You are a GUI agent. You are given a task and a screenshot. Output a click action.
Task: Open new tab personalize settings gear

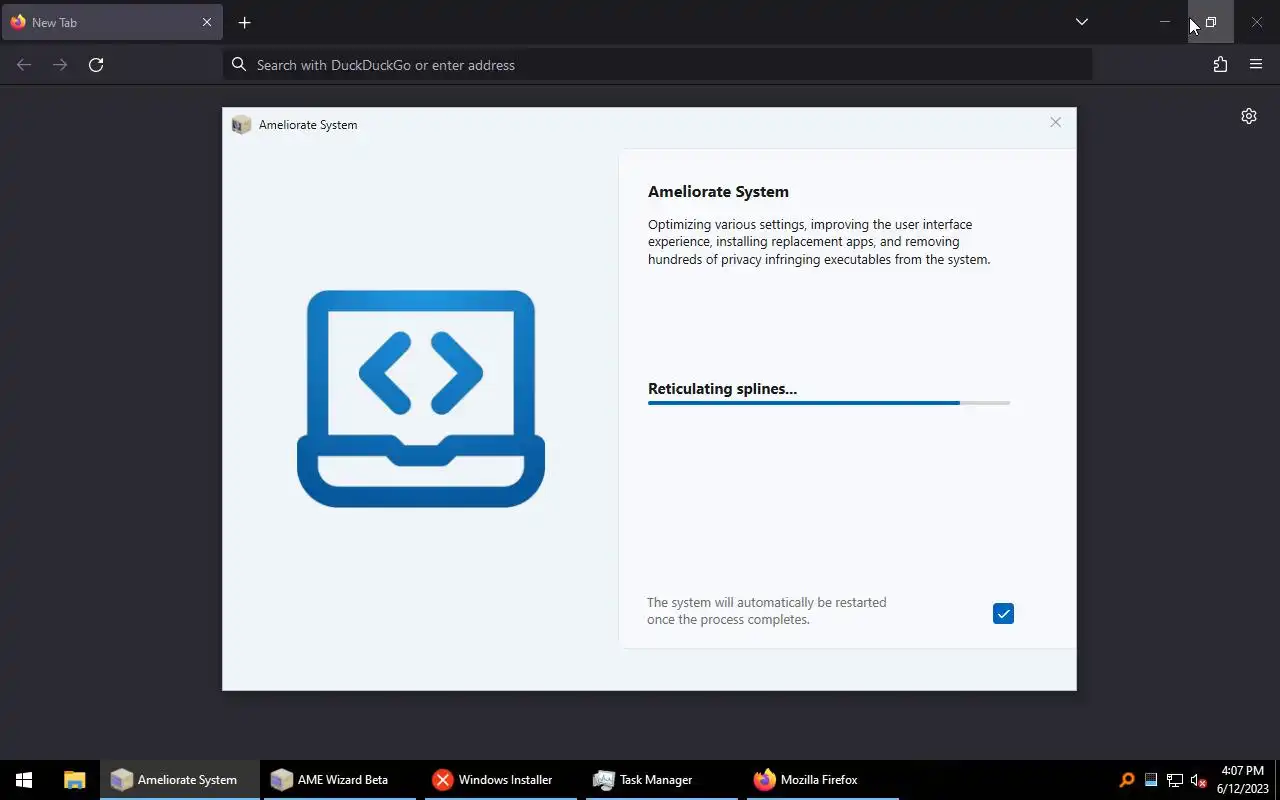pos(1249,116)
